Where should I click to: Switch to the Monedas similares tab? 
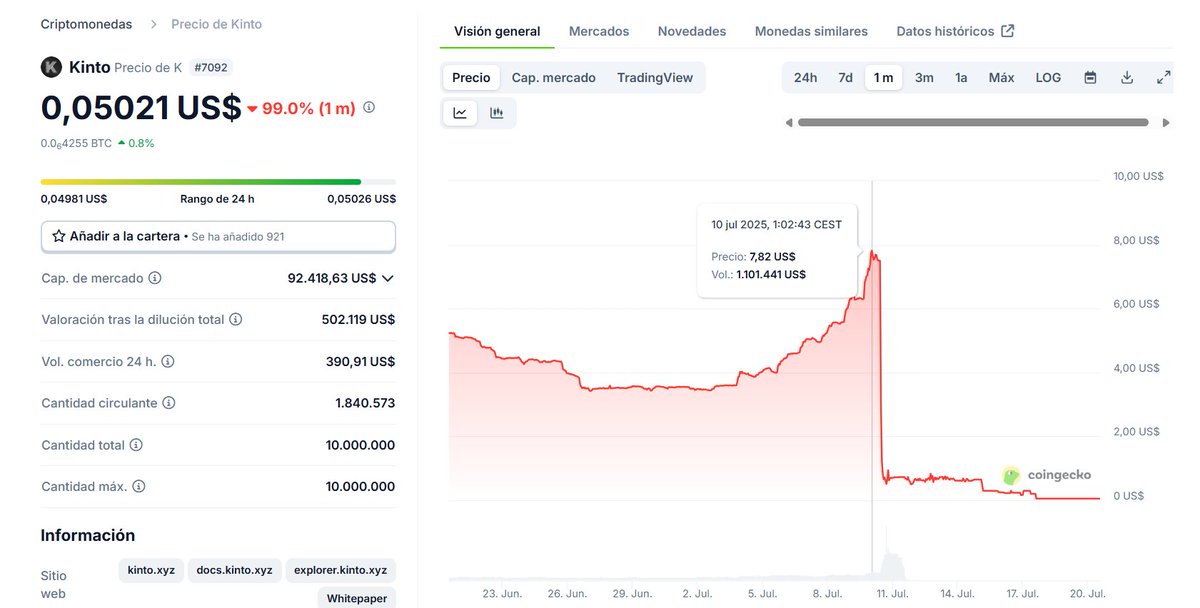811,31
